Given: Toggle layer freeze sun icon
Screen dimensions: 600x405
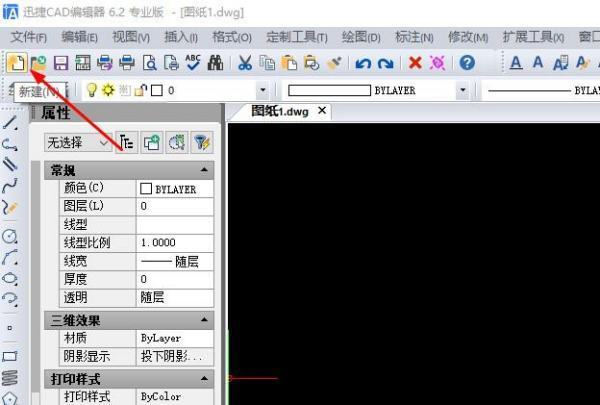Looking at the screenshot, I should click(x=108, y=90).
